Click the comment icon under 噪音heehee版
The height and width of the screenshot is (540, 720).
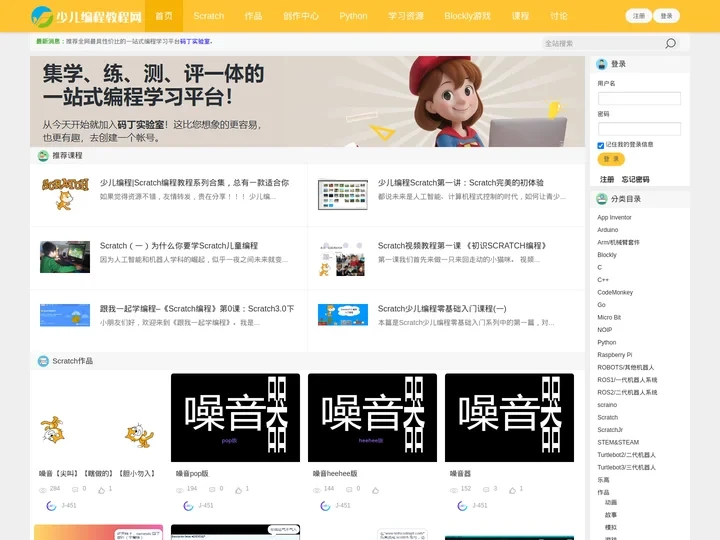pos(349,489)
